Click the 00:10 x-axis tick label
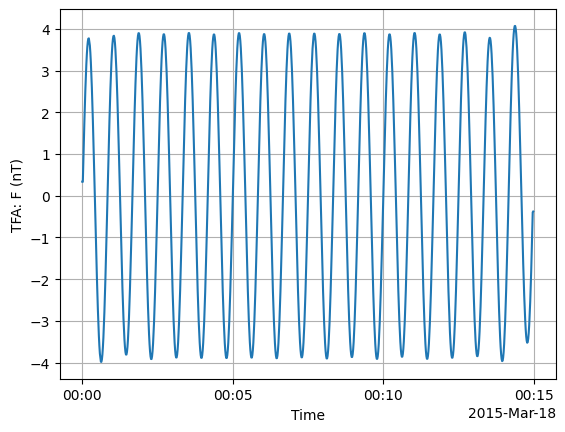Viewport: 565px width, 432px height. (x=383, y=396)
